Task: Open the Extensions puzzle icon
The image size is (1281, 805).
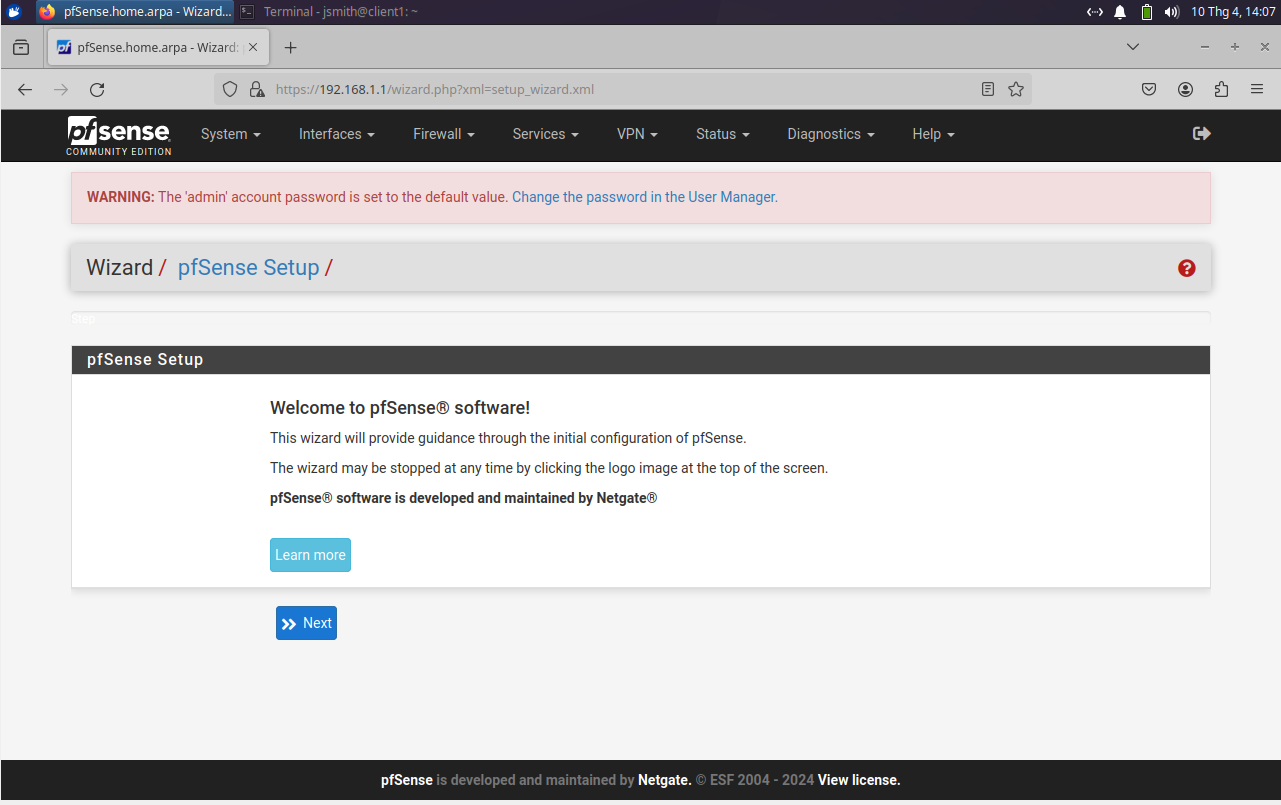Action: tap(1221, 89)
